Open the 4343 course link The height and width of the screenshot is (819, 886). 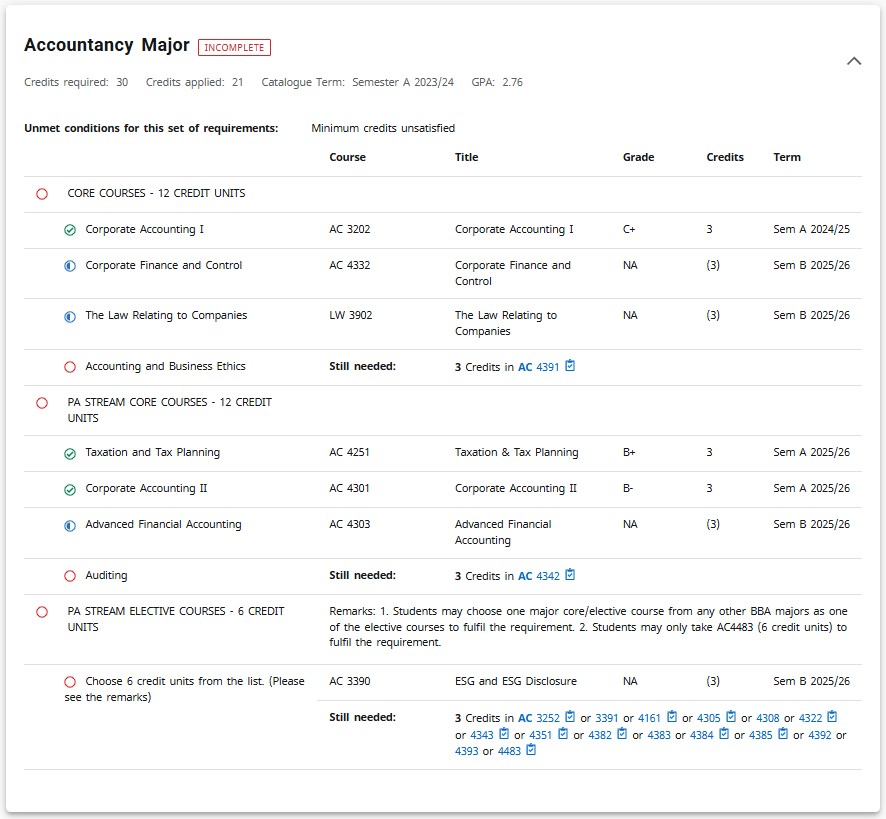482,735
